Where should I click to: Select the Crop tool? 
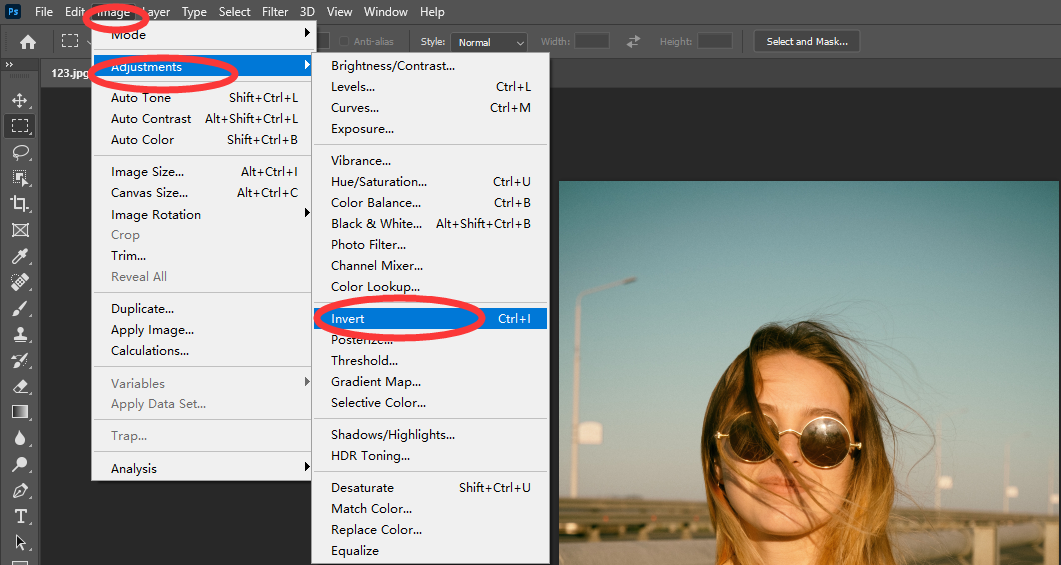(20, 204)
